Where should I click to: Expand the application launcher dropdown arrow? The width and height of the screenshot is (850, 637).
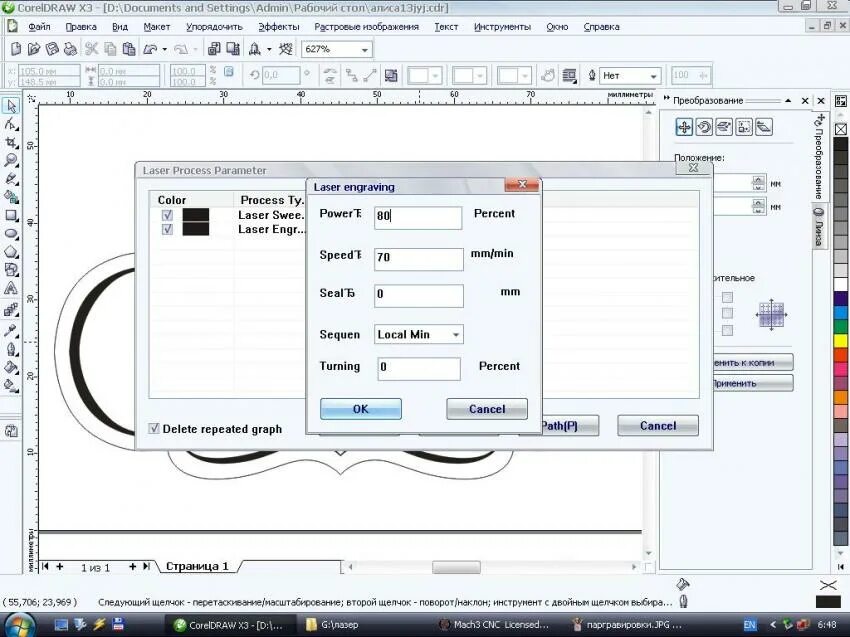[x=269, y=49]
